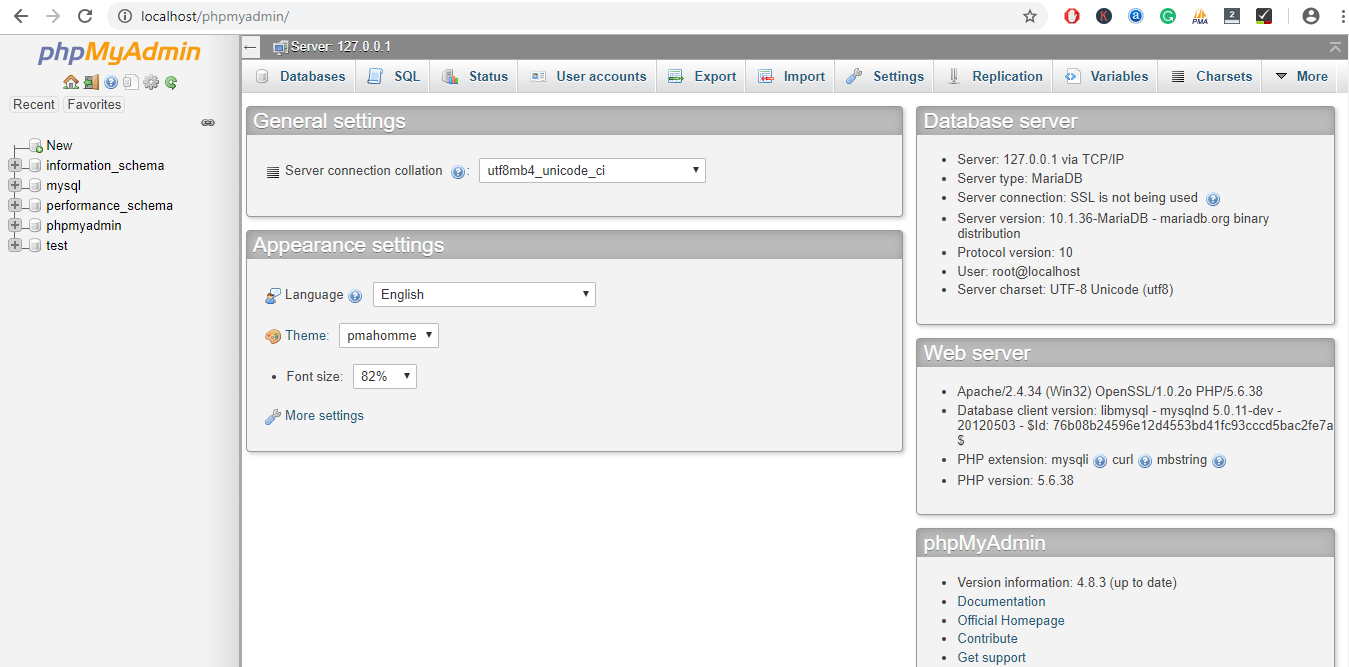Expand the mysql database node
Screen dimensions: 1349x667
(x=14, y=186)
